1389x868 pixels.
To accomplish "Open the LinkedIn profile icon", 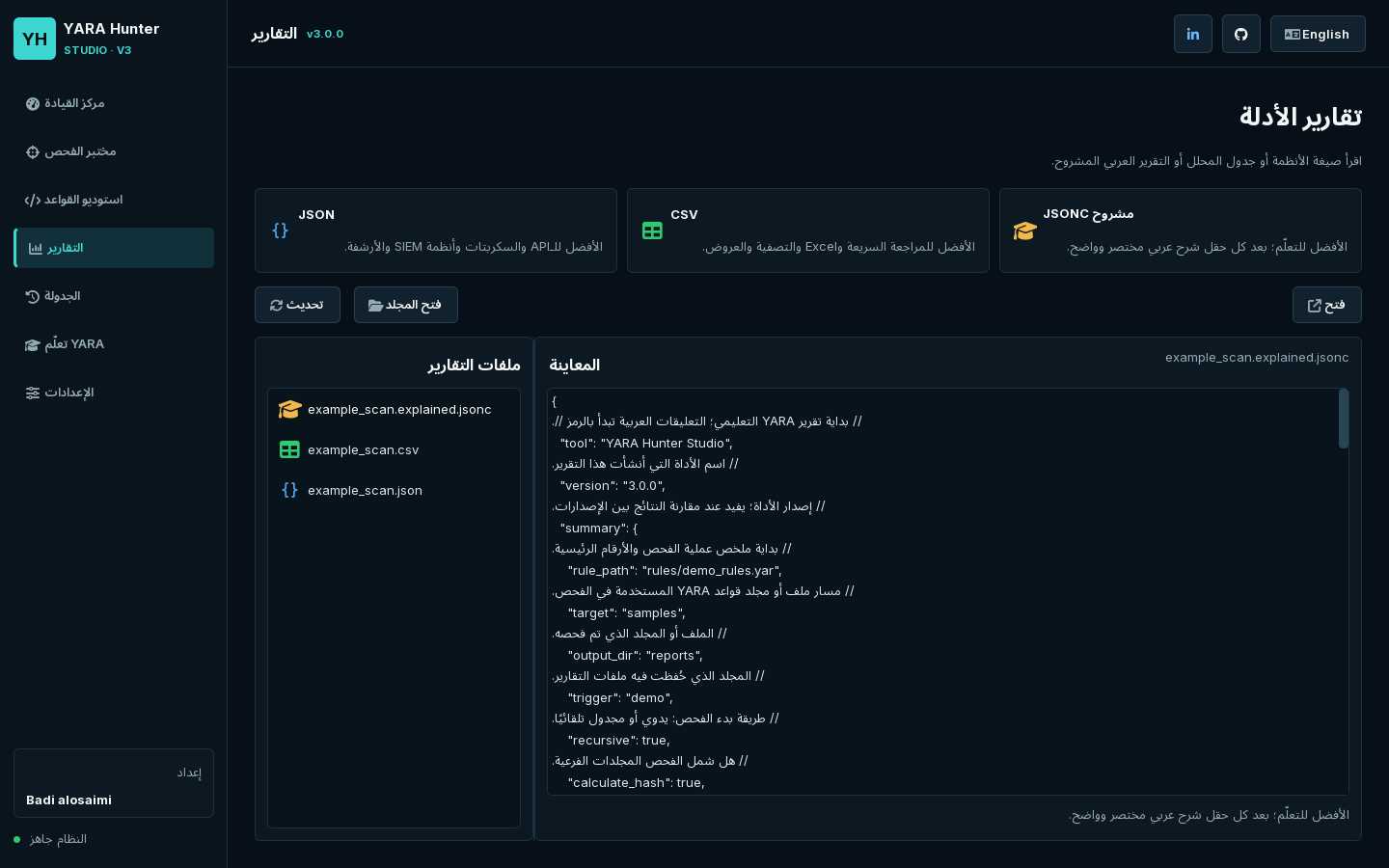I will pyautogui.click(x=1193, y=34).
